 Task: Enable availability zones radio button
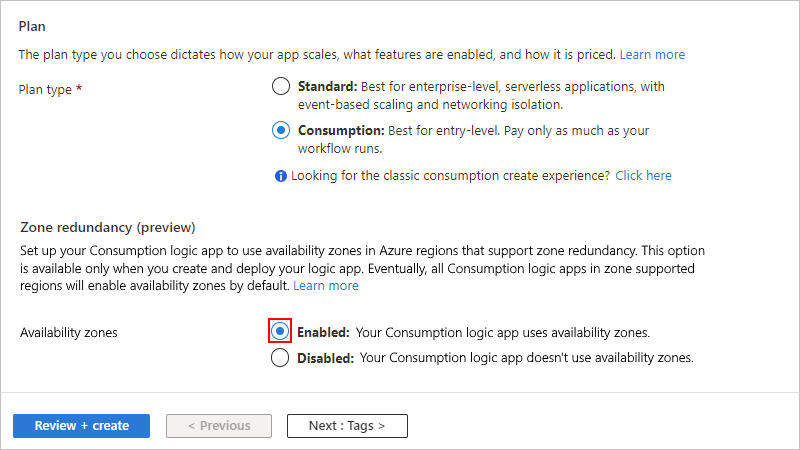281,331
